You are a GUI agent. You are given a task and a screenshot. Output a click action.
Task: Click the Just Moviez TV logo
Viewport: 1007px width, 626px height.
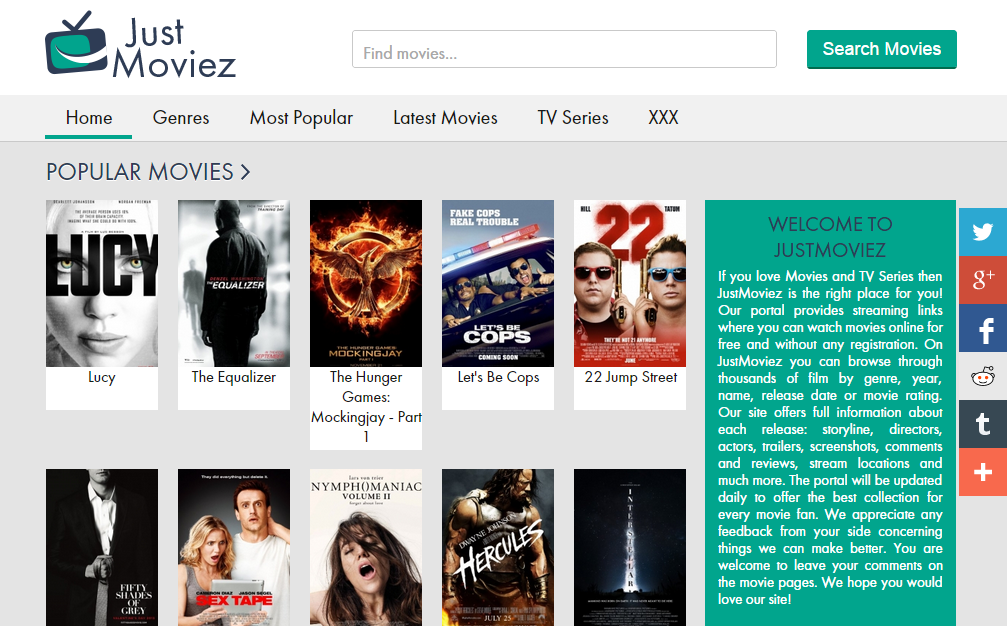[x=141, y=46]
